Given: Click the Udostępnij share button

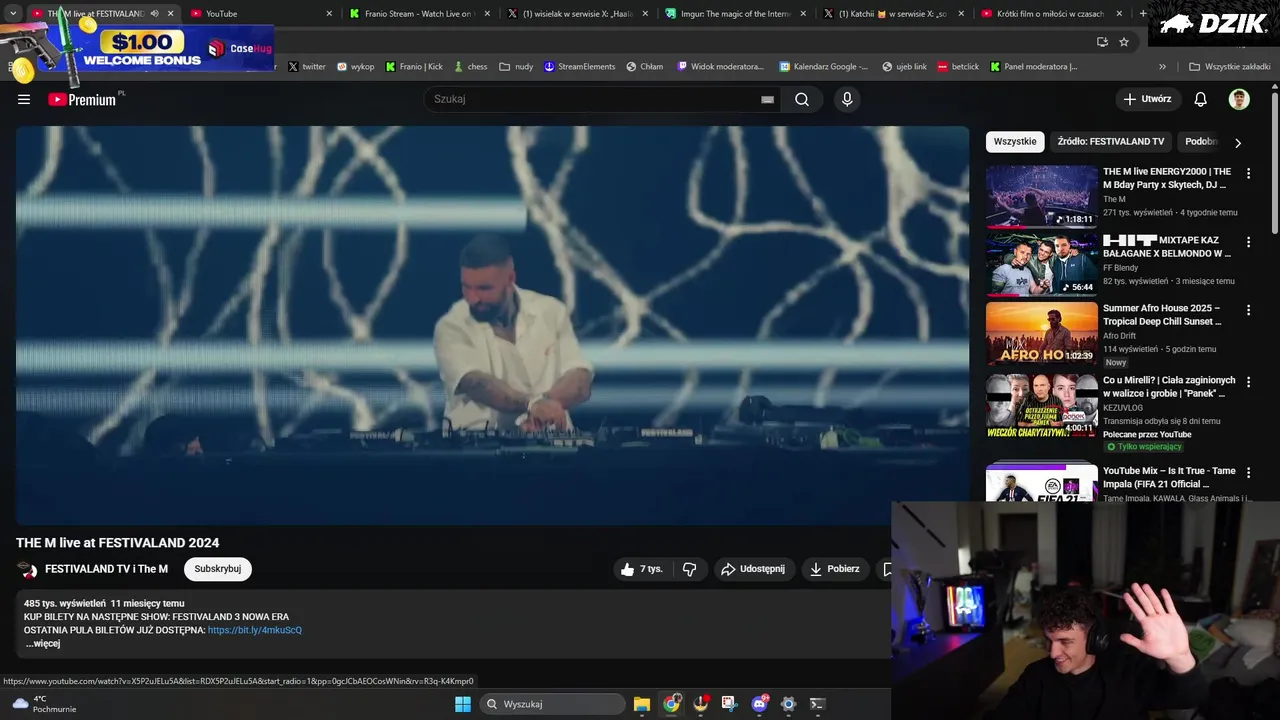Looking at the screenshot, I should coord(754,569).
